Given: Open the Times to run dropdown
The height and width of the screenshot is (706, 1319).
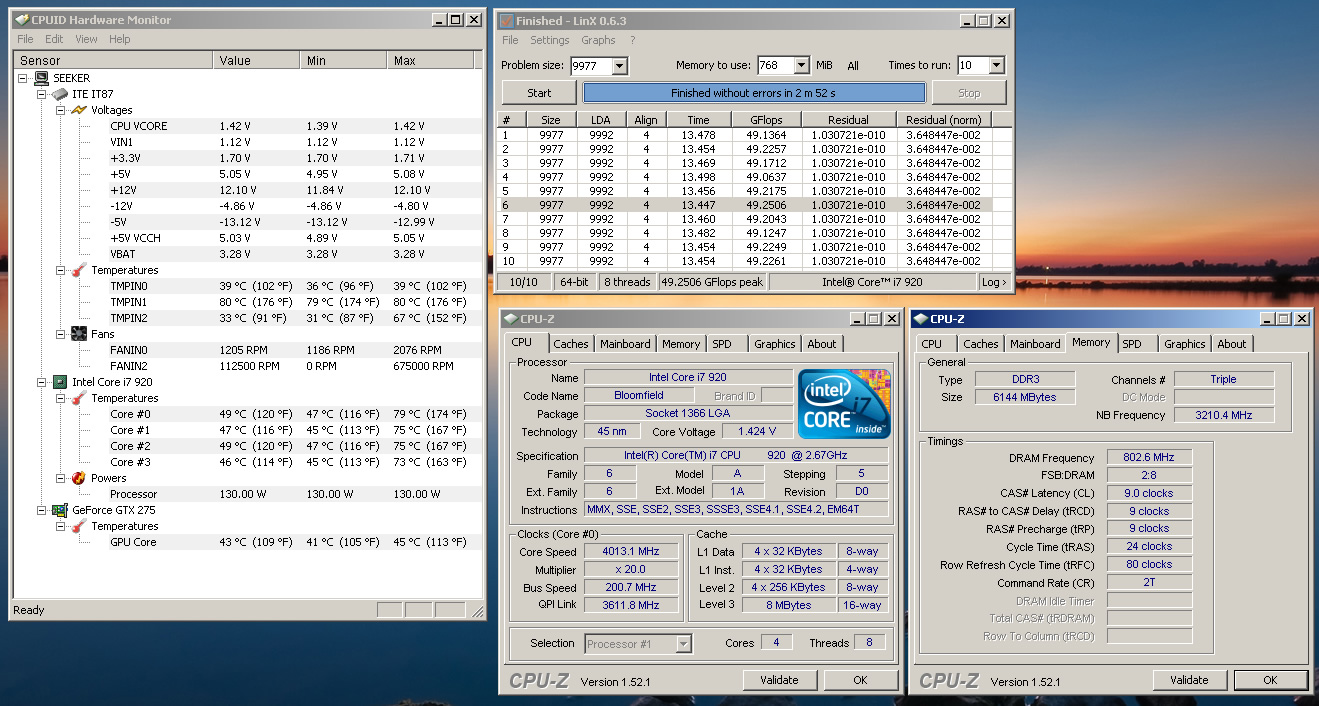Looking at the screenshot, I should [x=996, y=66].
